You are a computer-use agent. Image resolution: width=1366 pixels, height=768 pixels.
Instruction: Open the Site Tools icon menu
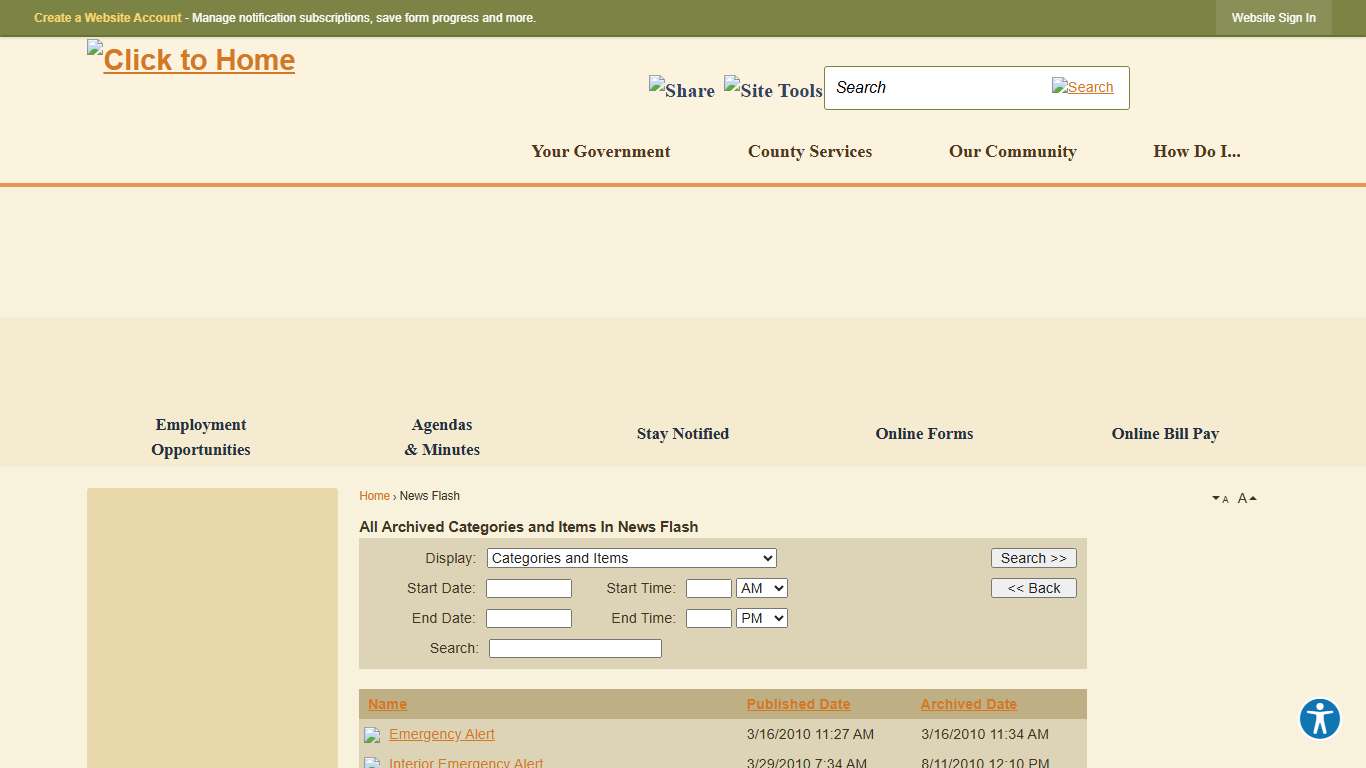pyautogui.click(x=773, y=90)
